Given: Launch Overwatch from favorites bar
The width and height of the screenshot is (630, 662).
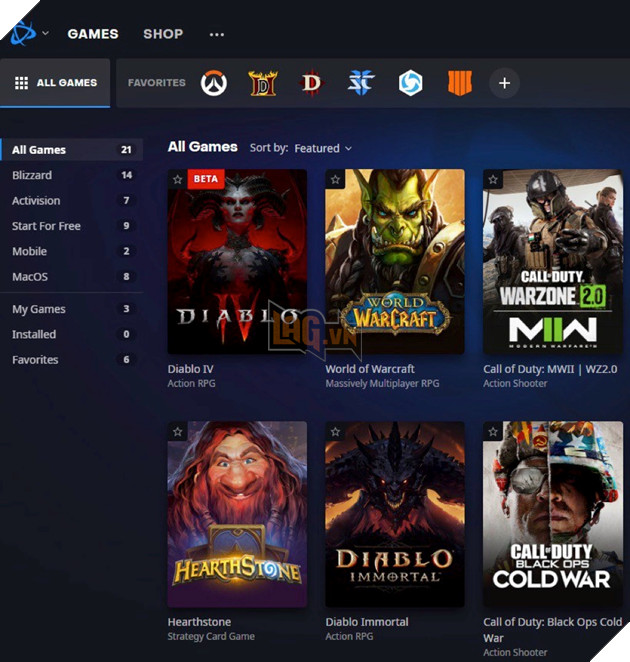Looking at the screenshot, I should tap(214, 83).
